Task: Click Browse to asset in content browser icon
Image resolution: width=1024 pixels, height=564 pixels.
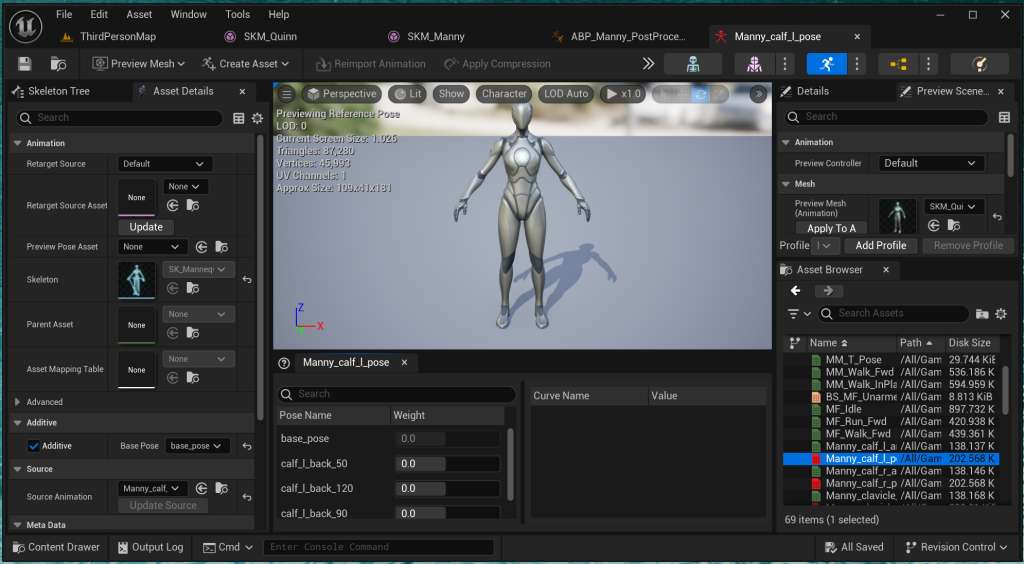Action: [x=58, y=63]
